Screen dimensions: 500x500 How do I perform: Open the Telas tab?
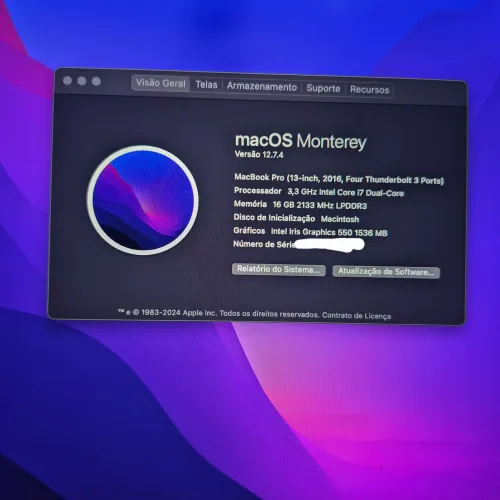[206, 85]
